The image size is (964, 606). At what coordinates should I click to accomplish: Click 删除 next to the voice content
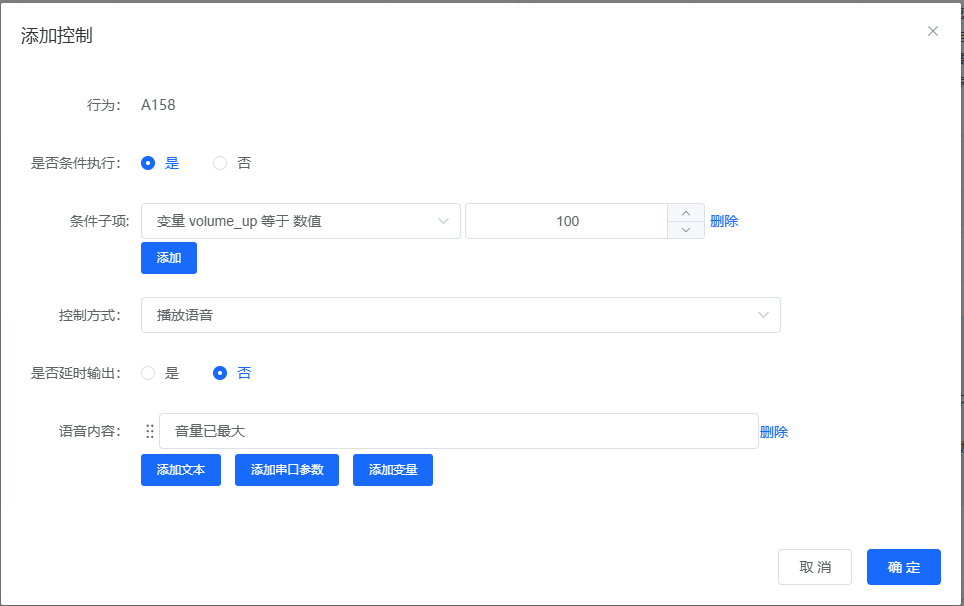pos(775,430)
